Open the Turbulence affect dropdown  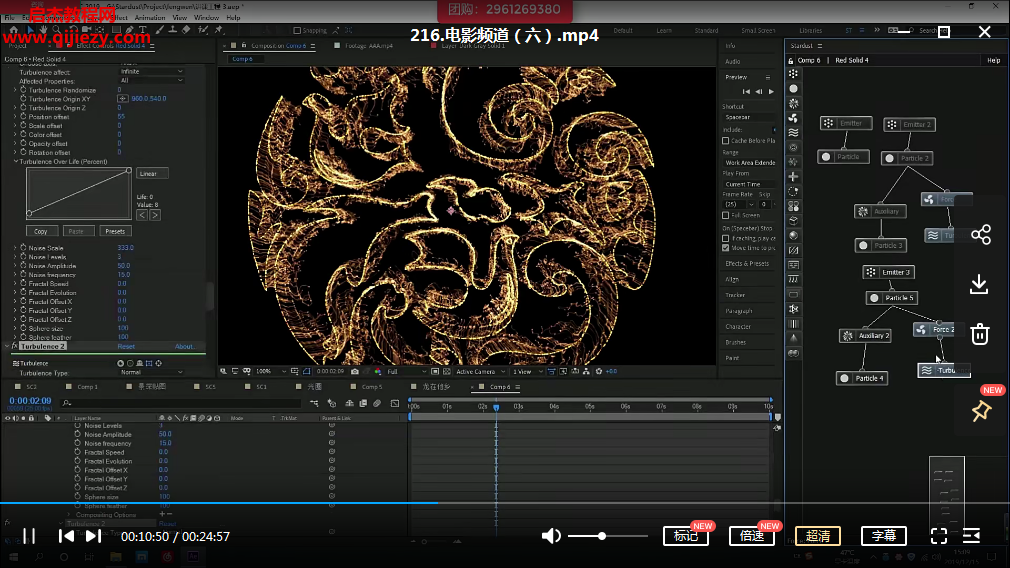151,71
